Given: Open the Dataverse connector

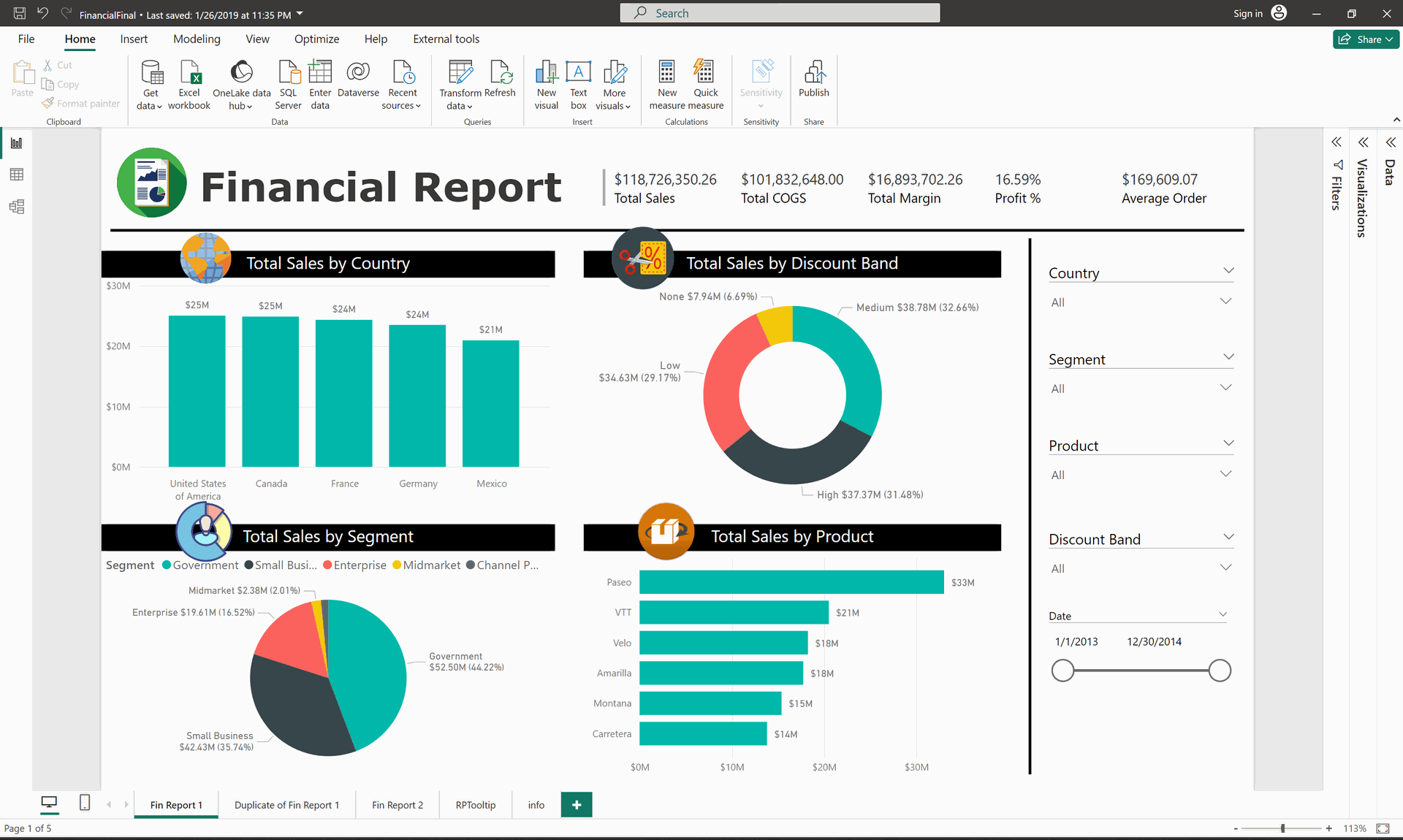Looking at the screenshot, I should click(x=358, y=73).
